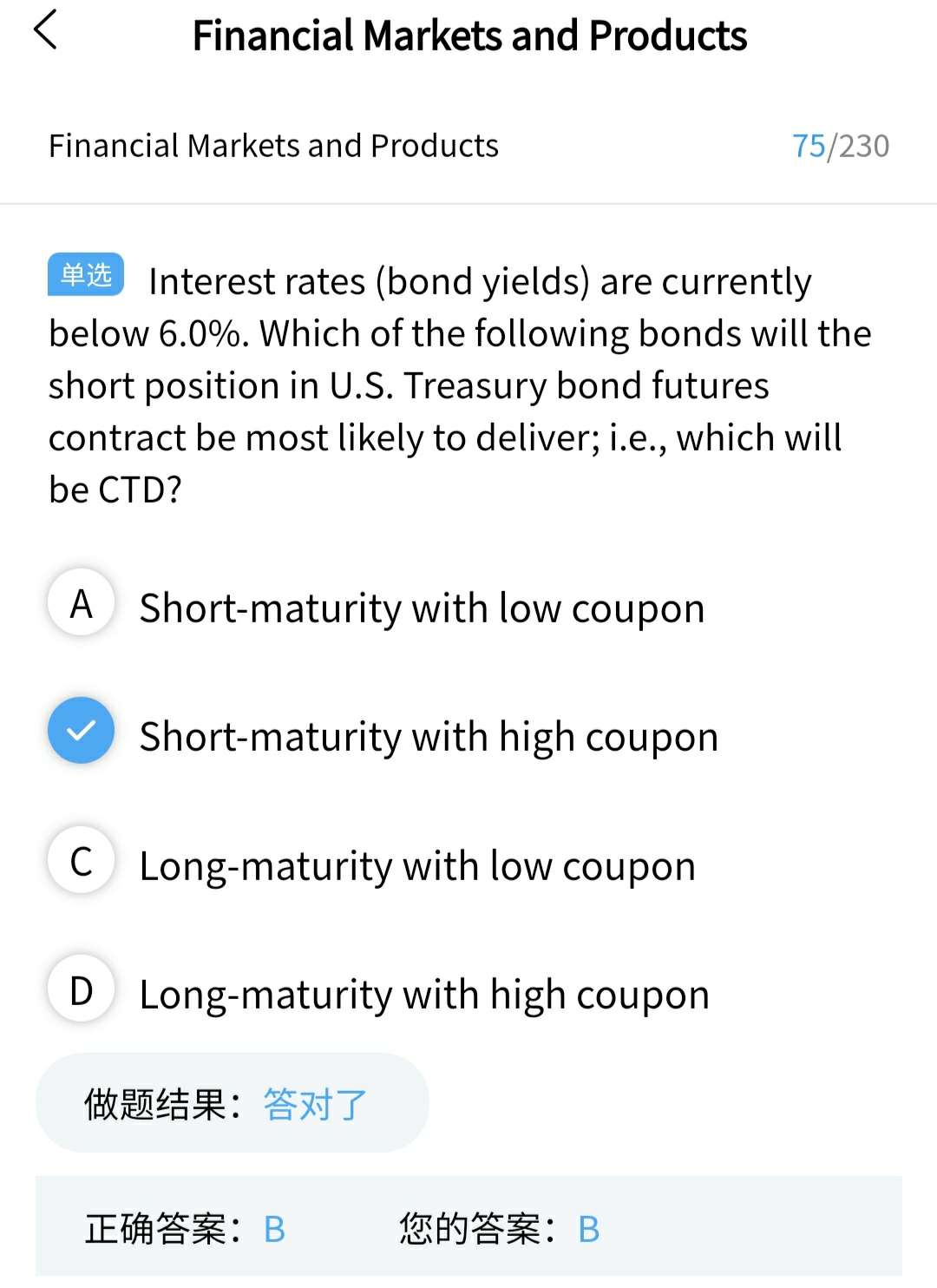Tap the question text about CTD bonds

tap(460, 385)
